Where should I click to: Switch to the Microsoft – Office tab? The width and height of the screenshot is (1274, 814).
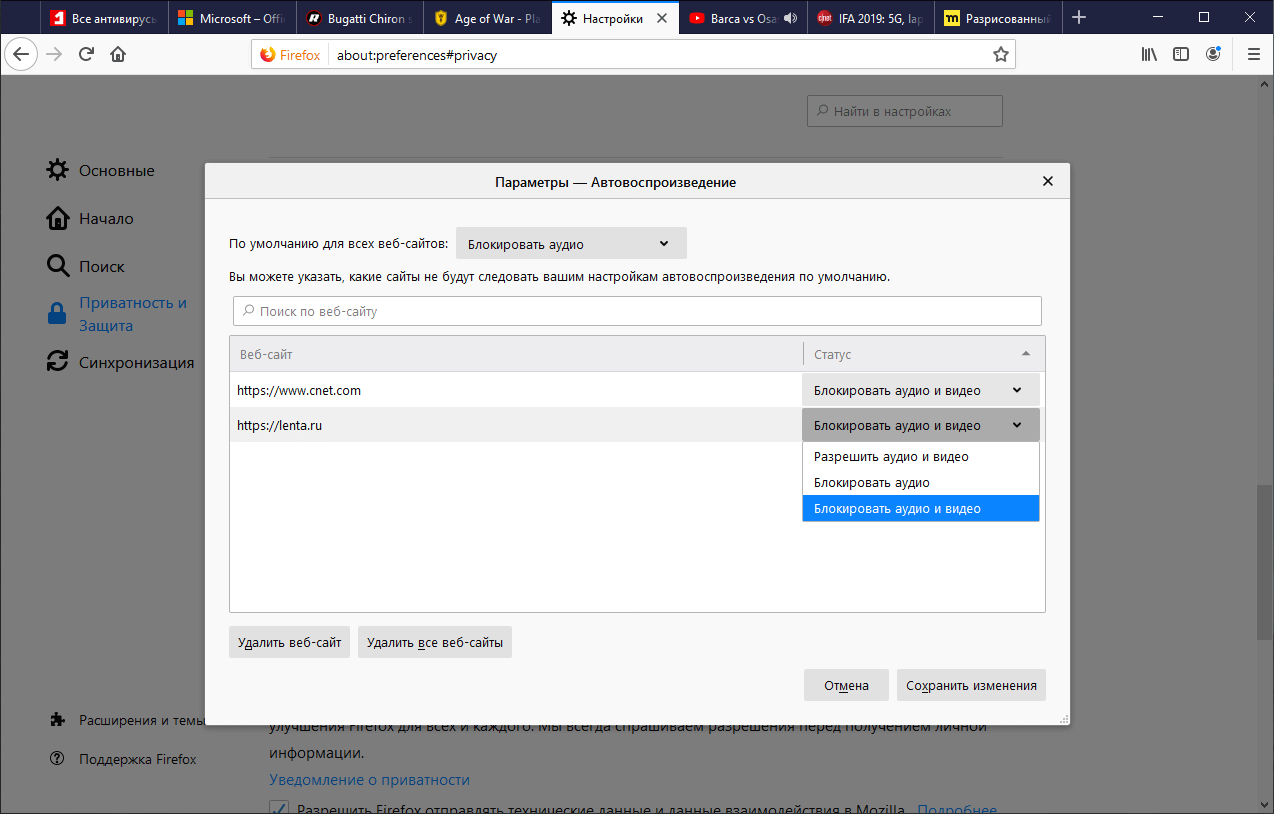(x=232, y=18)
